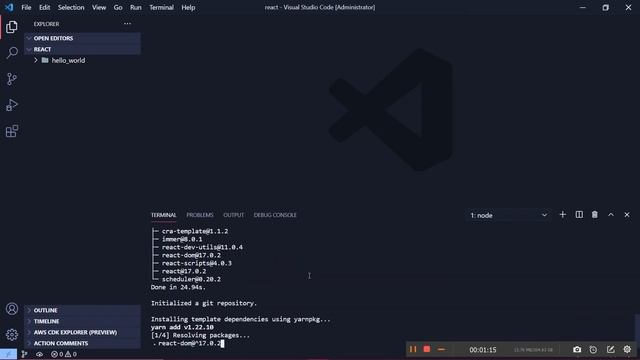
Task: Click the git branch icon in status bar
Action: (x=24, y=354)
